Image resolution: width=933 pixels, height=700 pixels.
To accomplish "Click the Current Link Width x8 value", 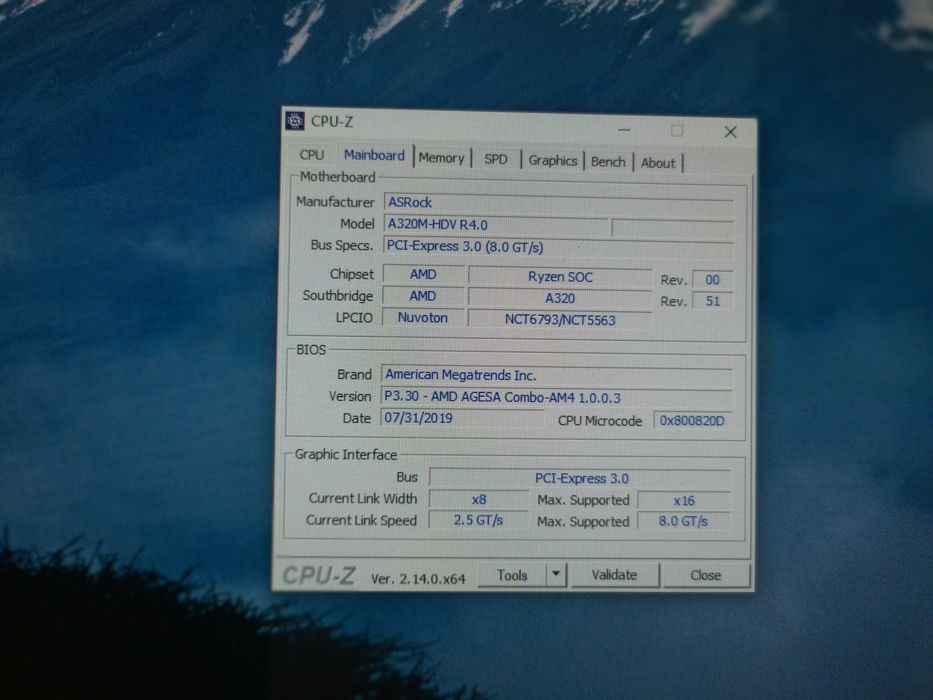I will coord(479,499).
